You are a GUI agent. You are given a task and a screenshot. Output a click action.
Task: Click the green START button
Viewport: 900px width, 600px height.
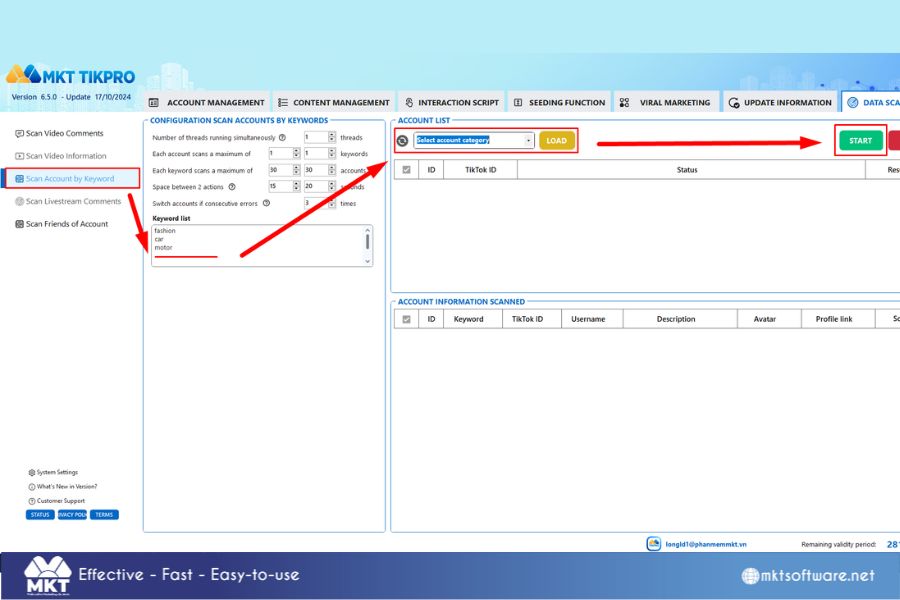860,140
